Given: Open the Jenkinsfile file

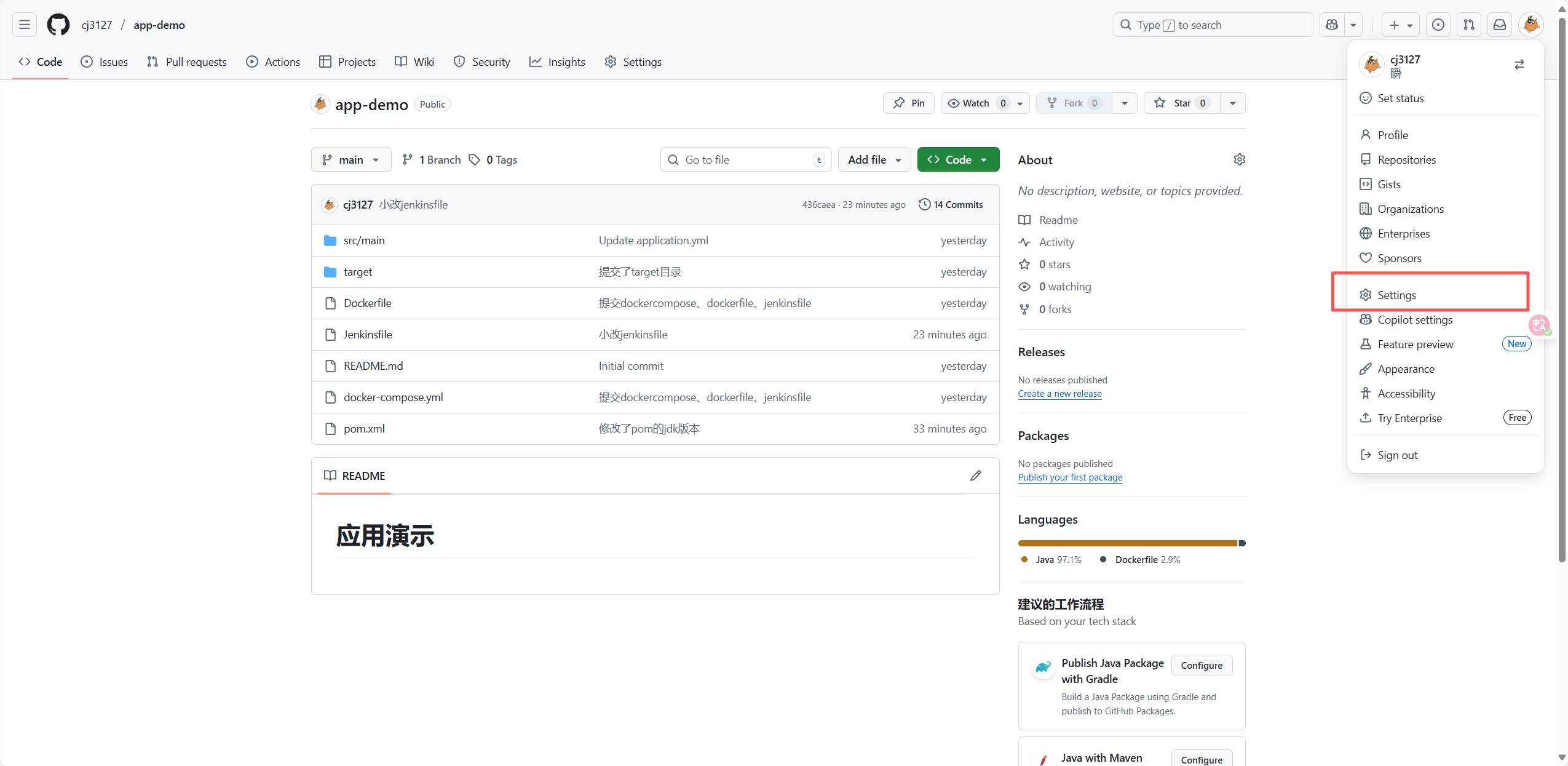Looking at the screenshot, I should point(368,335).
